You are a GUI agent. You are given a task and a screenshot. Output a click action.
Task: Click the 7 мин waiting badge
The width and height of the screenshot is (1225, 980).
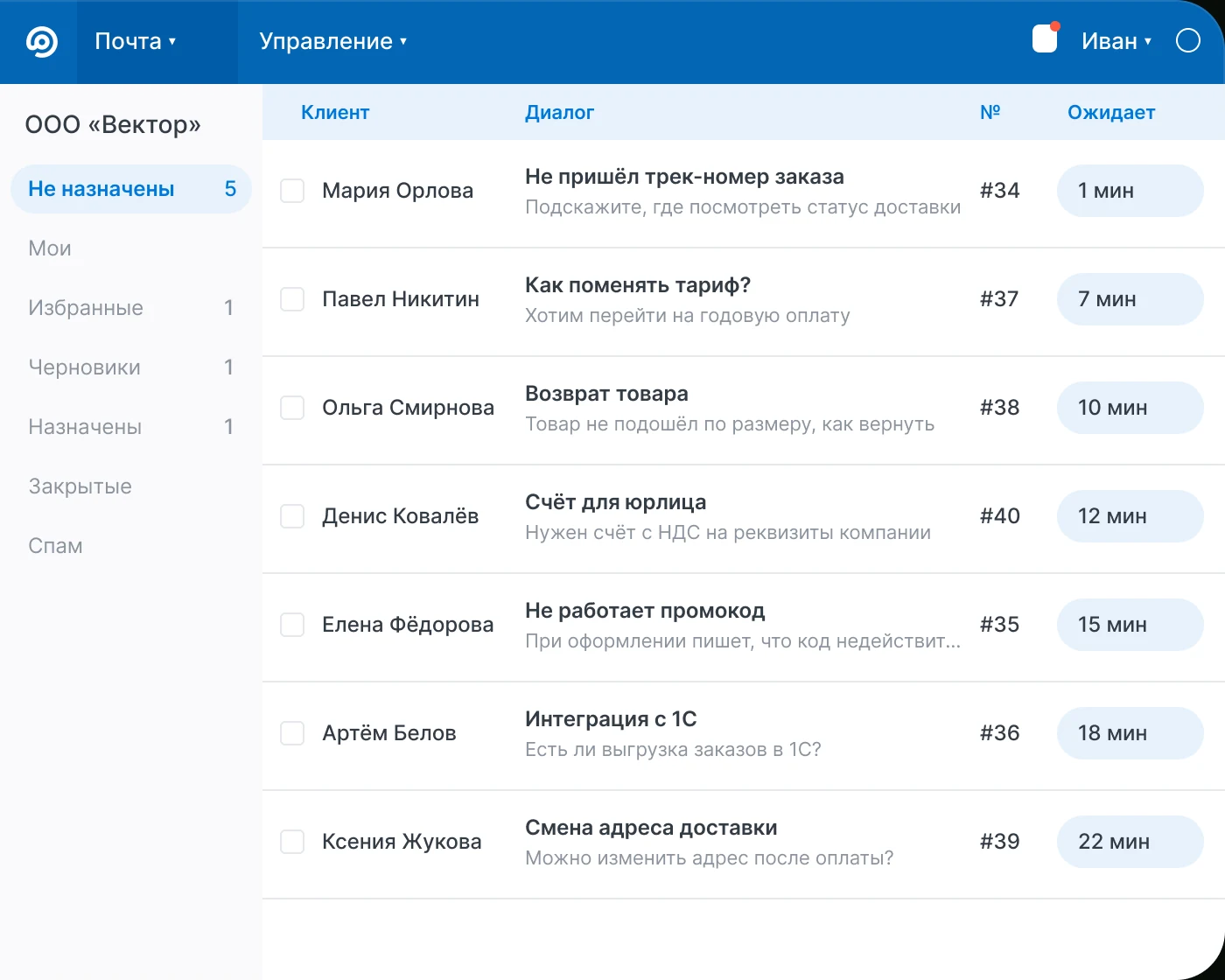[x=1130, y=299]
